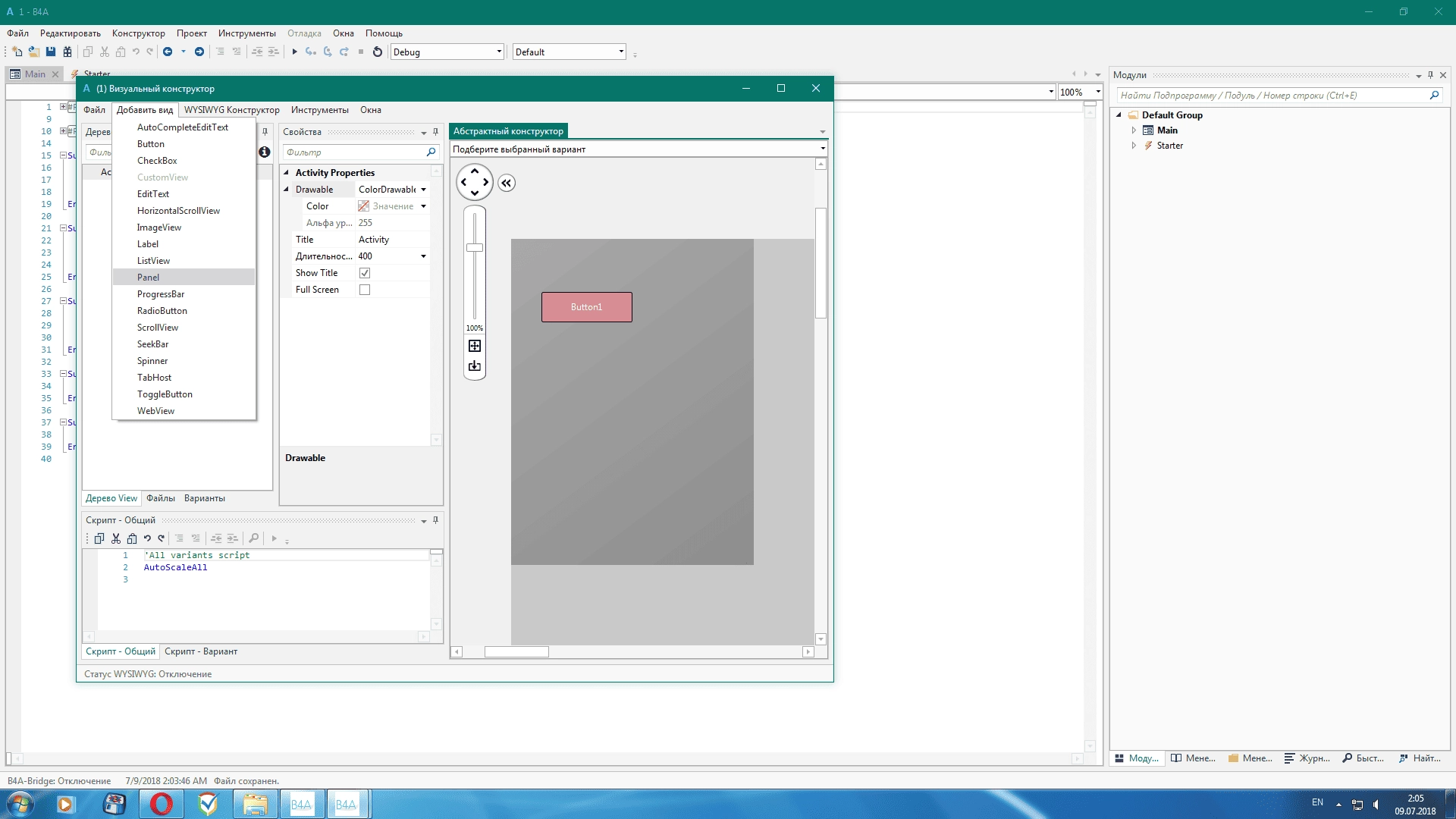
Task: Click the fit-to-screen icon below zoom slider
Action: click(x=475, y=346)
